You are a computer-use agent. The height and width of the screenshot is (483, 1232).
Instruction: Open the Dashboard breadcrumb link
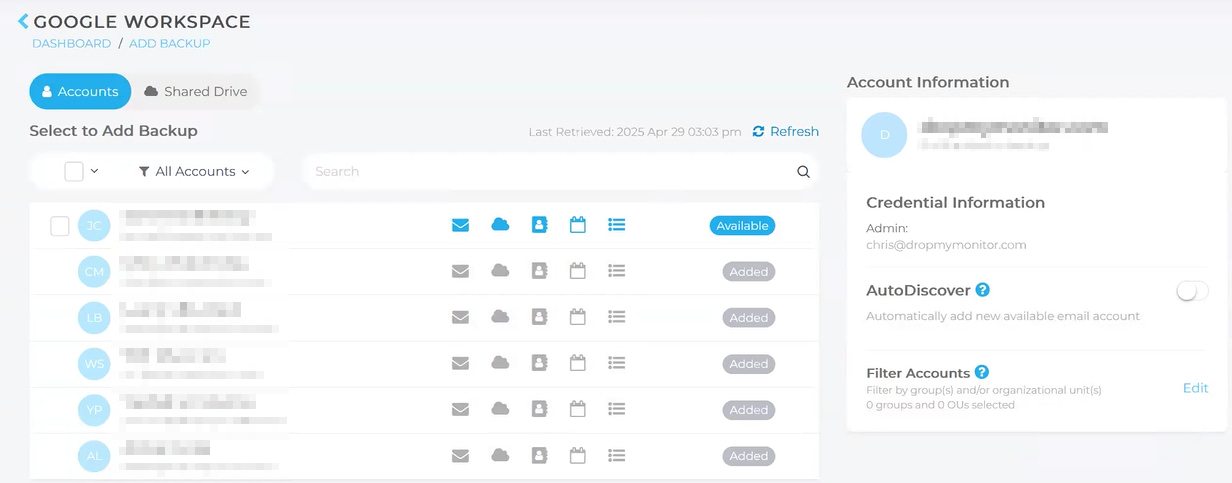[71, 43]
